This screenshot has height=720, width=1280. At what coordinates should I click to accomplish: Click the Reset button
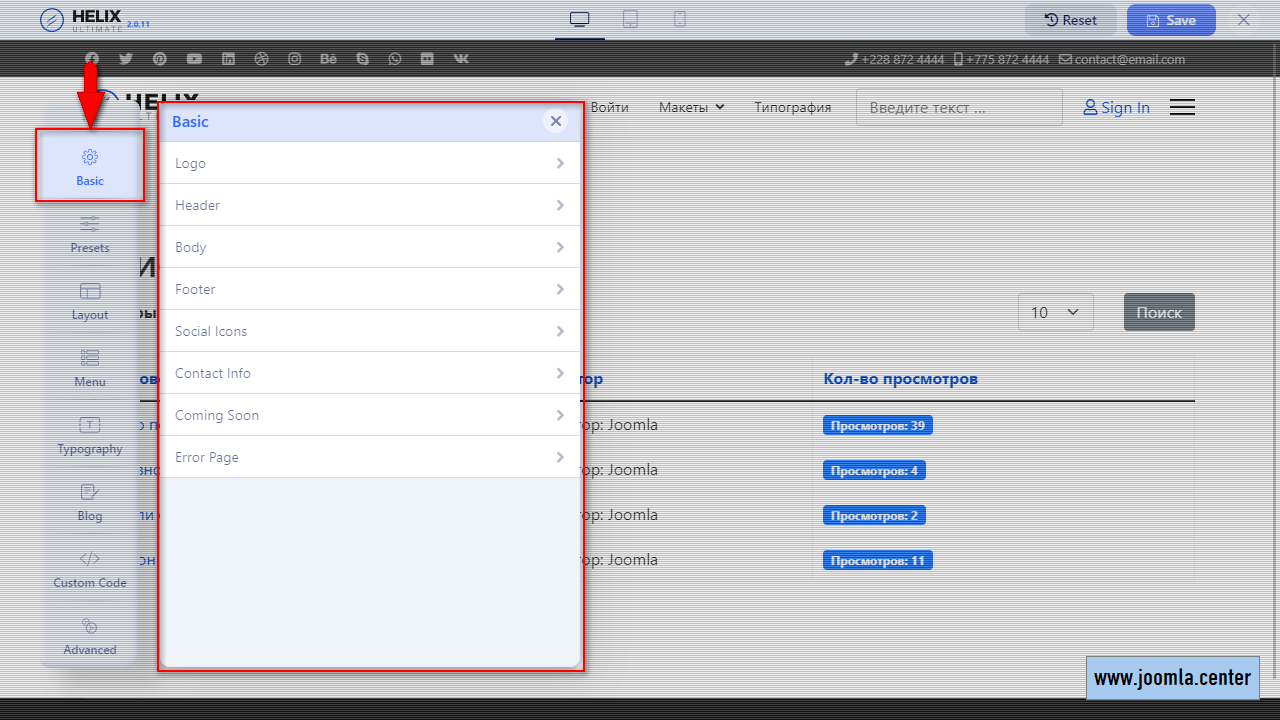pyautogui.click(x=1070, y=20)
